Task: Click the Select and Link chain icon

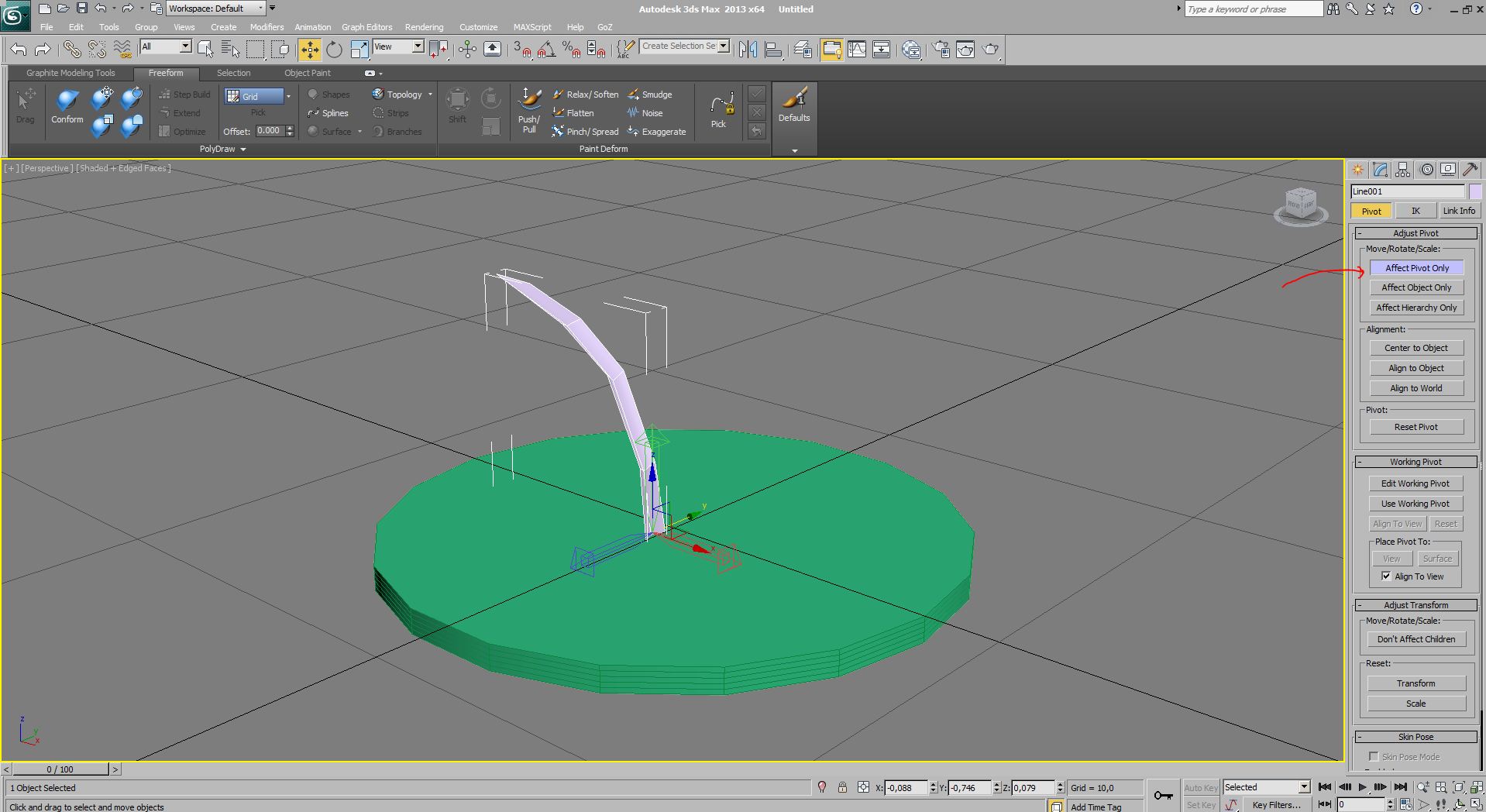Action: coord(71,50)
